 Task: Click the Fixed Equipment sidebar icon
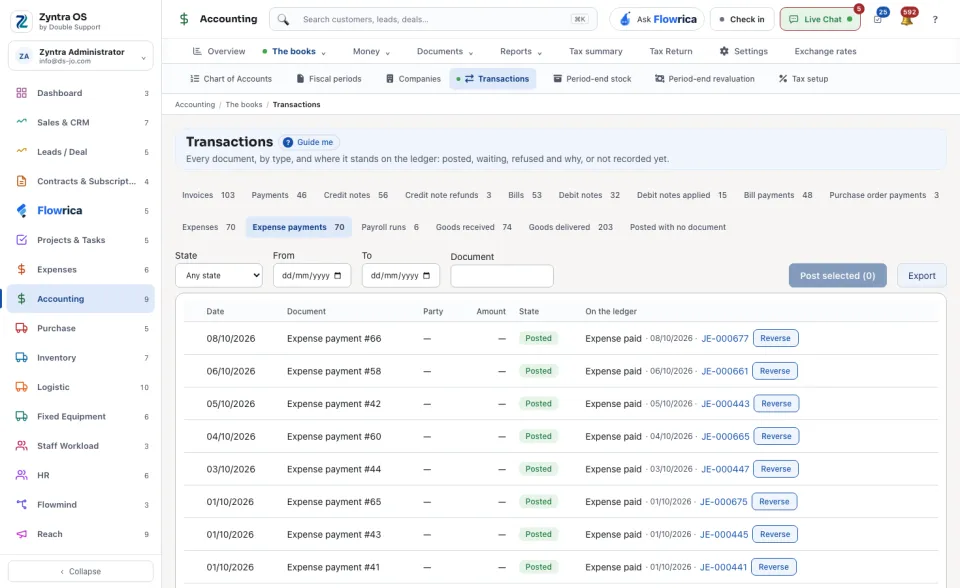coord(21,416)
